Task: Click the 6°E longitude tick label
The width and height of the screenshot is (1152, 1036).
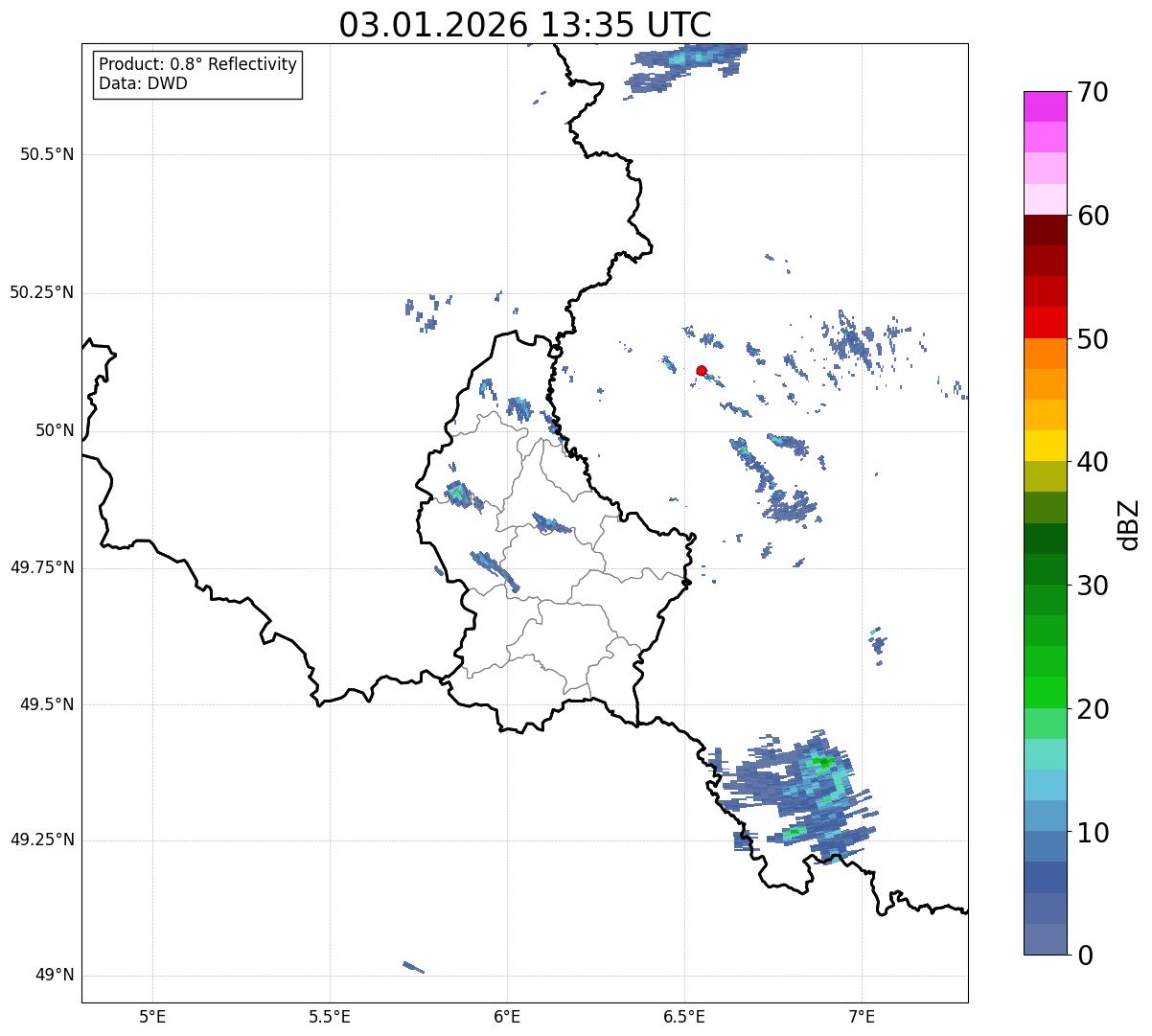Action: 507,1017
